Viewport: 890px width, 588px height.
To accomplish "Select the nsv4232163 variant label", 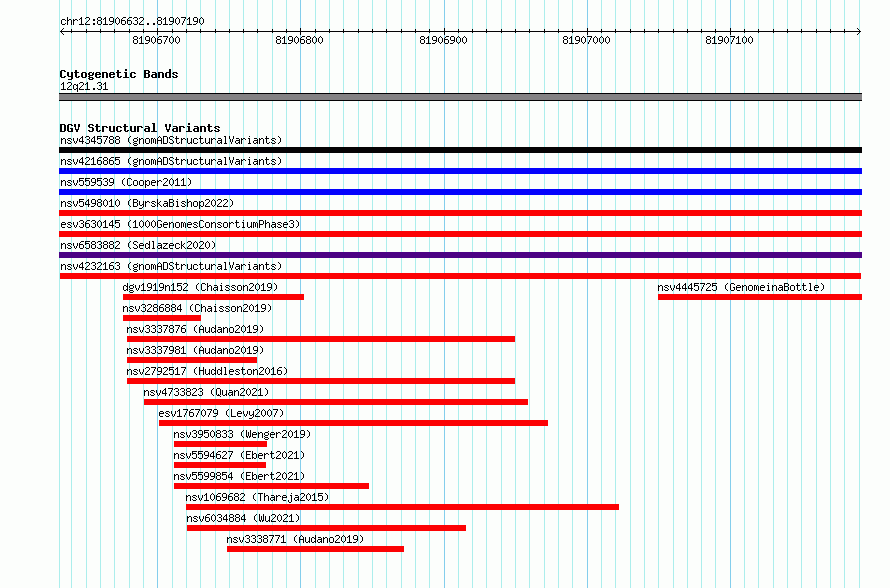I will tap(171, 266).
